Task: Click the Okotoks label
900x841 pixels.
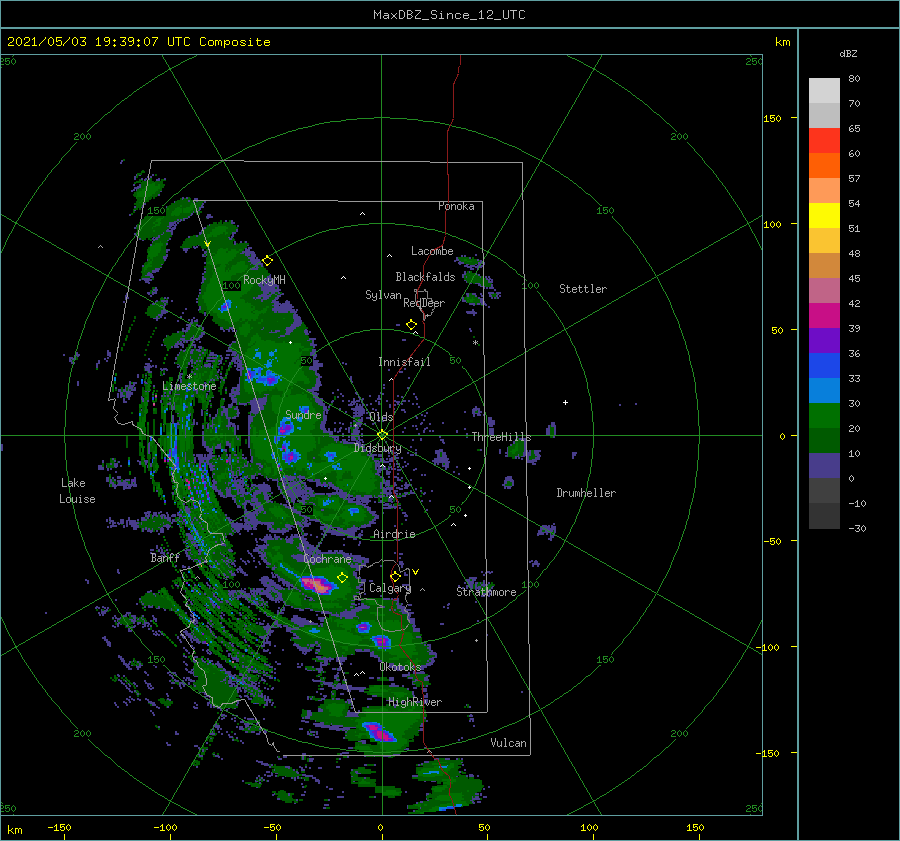Action: point(400,666)
